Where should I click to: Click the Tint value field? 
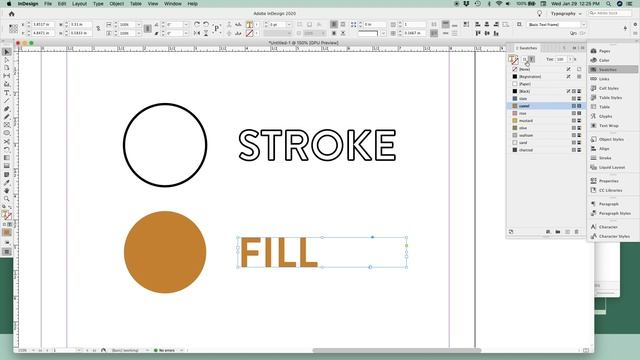561,60
